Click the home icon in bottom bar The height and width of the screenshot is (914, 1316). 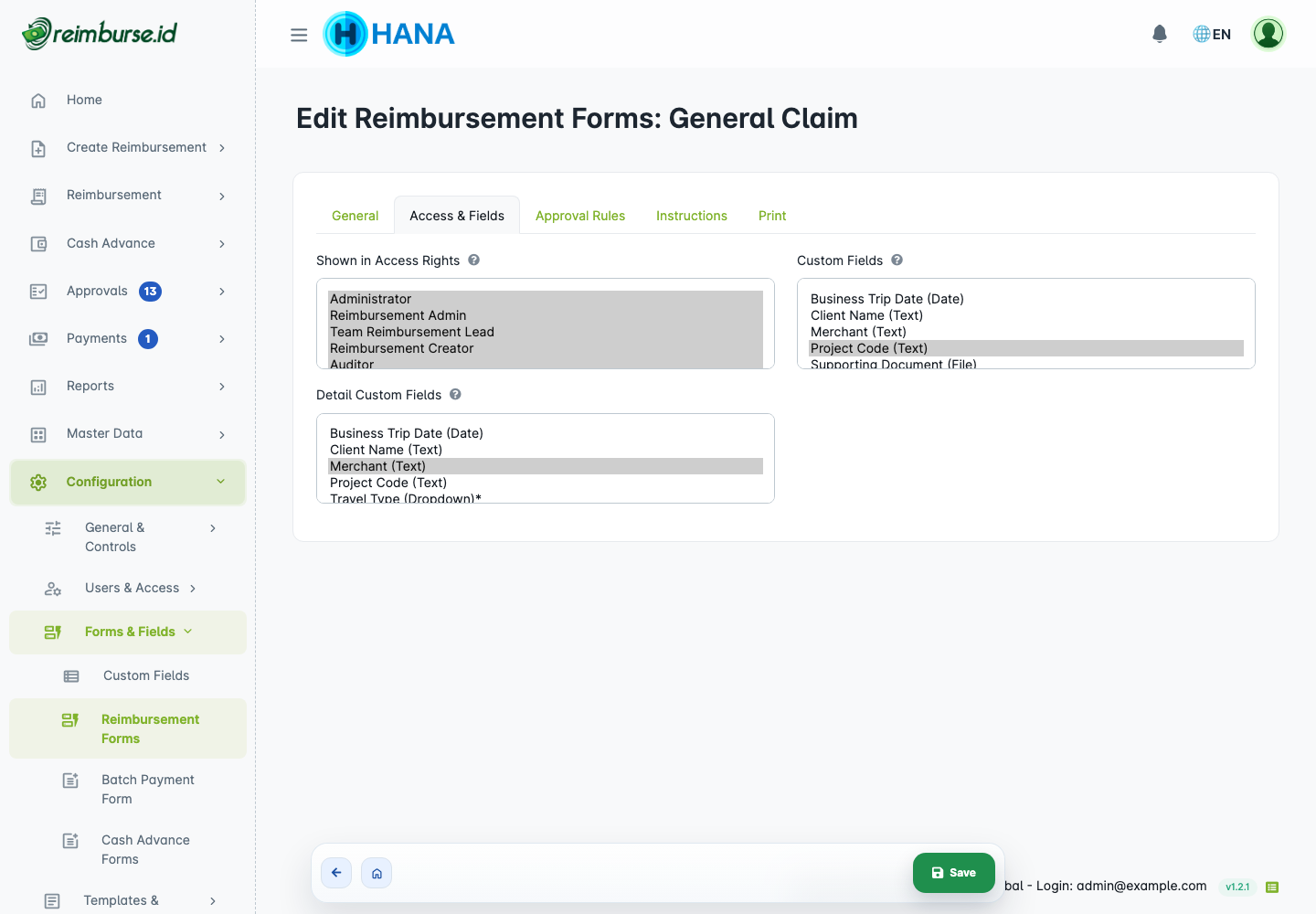point(377,873)
